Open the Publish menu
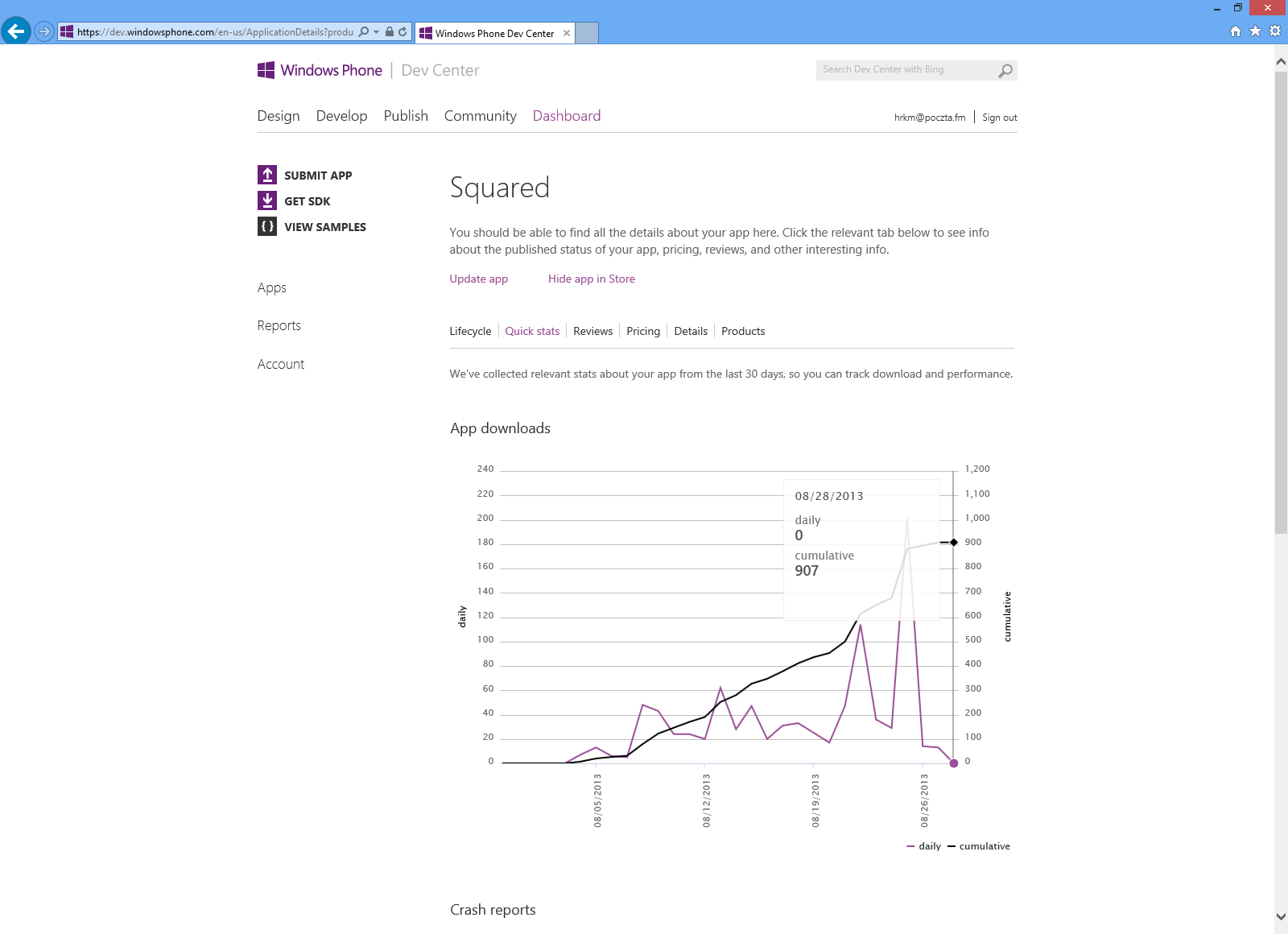Screen dimensions: 1288x934 point(406,116)
